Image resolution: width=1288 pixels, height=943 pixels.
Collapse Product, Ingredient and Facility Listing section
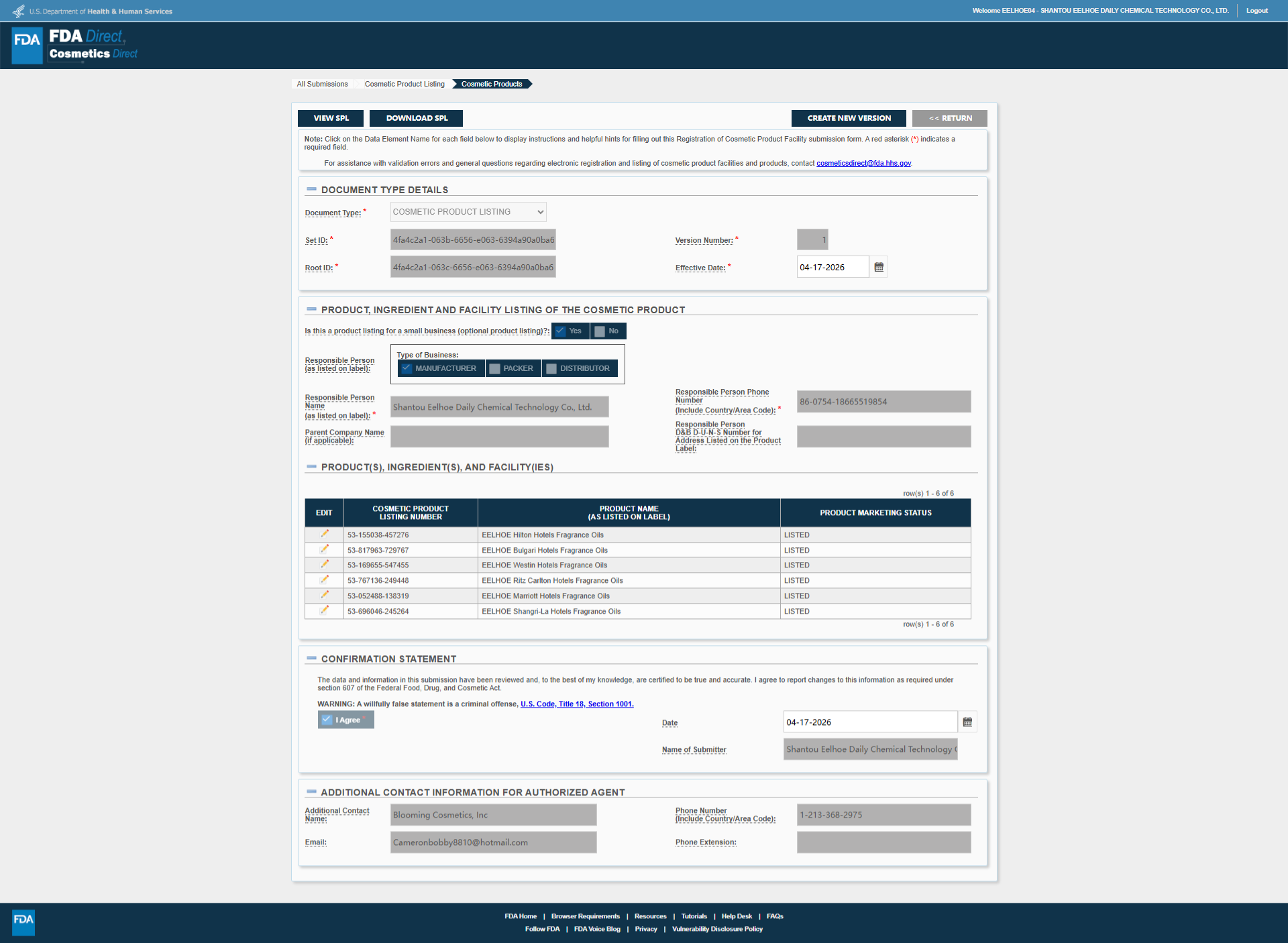(311, 309)
